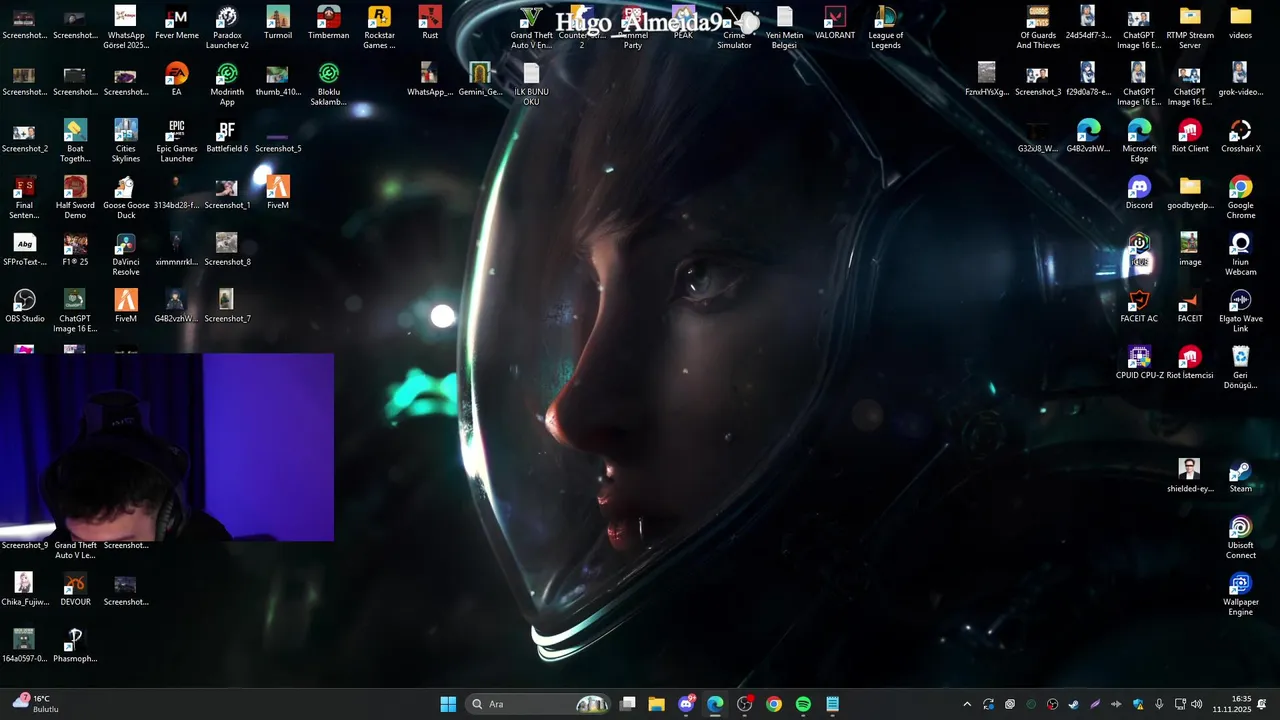1280x720 pixels.
Task: Open Spotify from the taskbar
Action: click(x=803, y=704)
